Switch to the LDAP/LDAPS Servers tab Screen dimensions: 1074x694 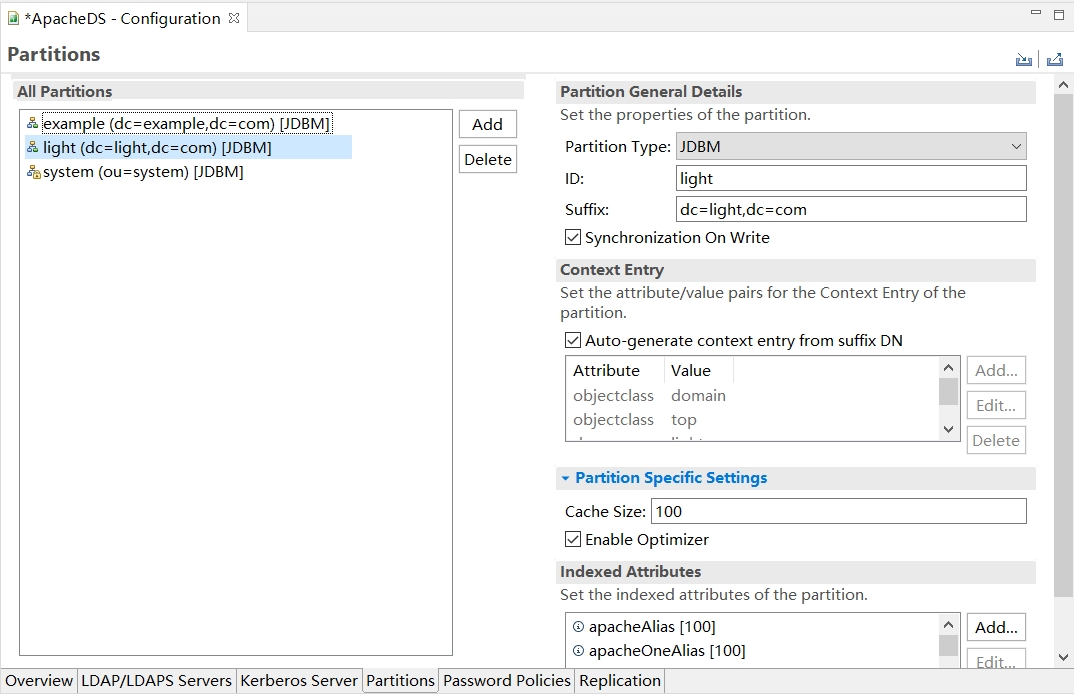pos(156,681)
